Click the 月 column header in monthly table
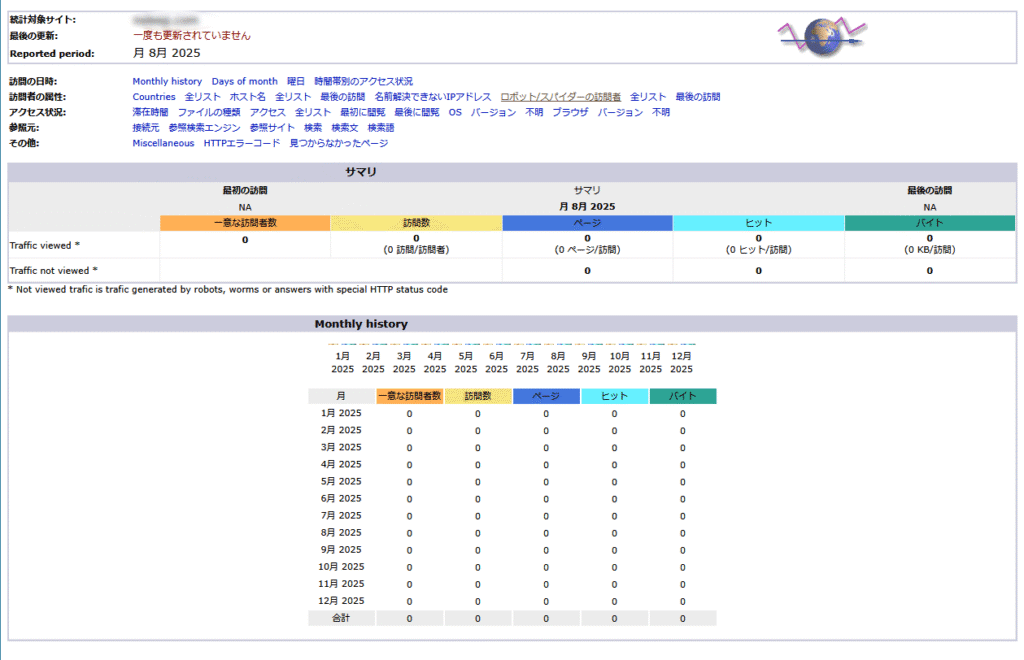 coord(341,396)
